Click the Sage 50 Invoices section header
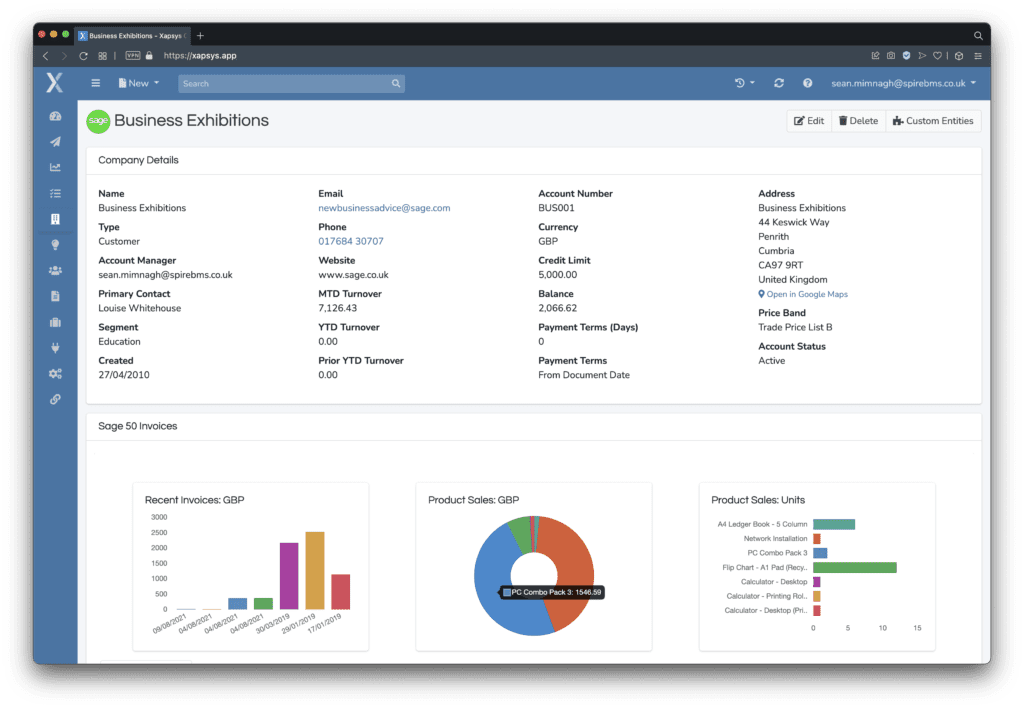This screenshot has width=1024, height=708. tap(138, 426)
